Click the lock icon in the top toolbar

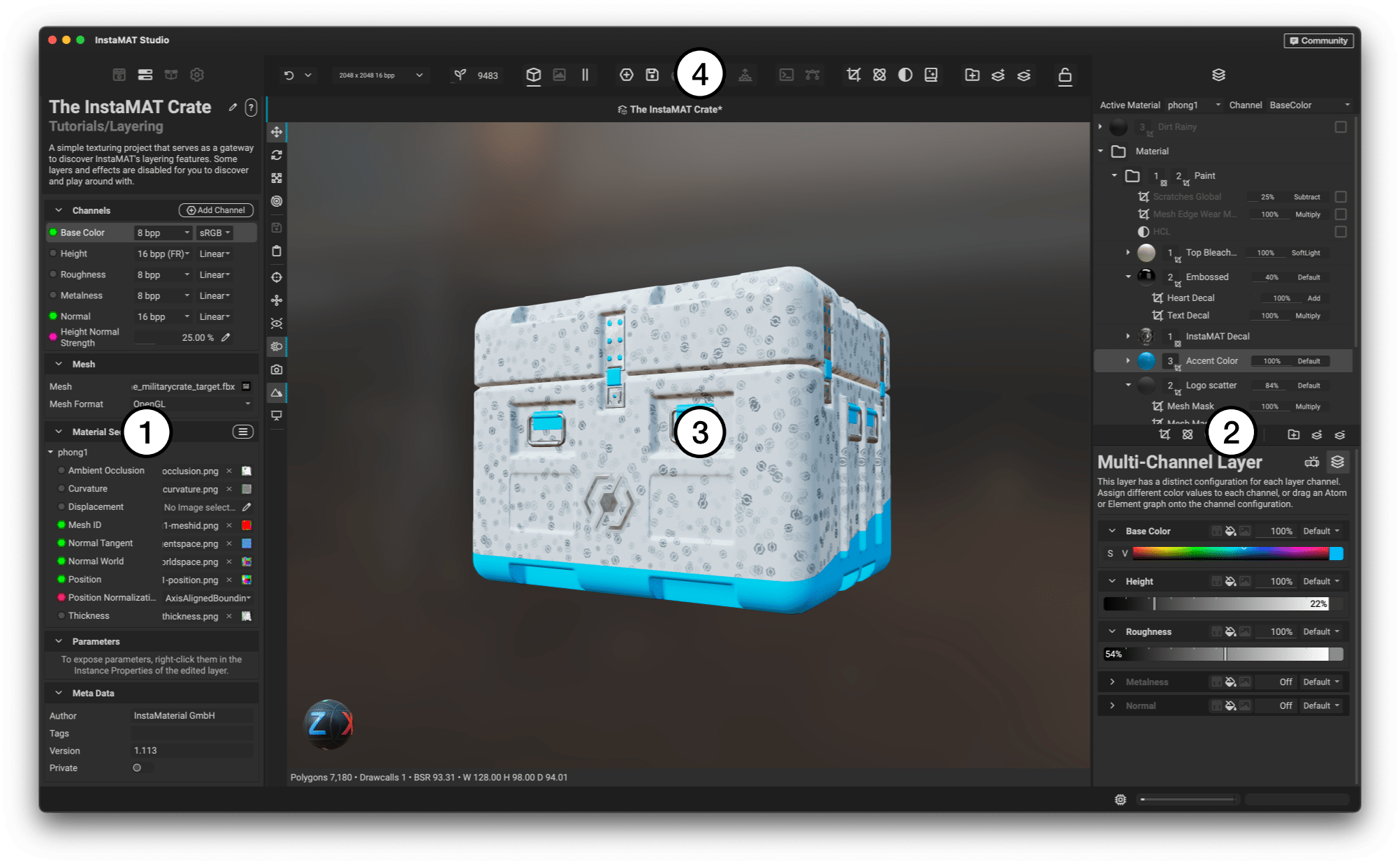pyautogui.click(x=1065, y=75)
